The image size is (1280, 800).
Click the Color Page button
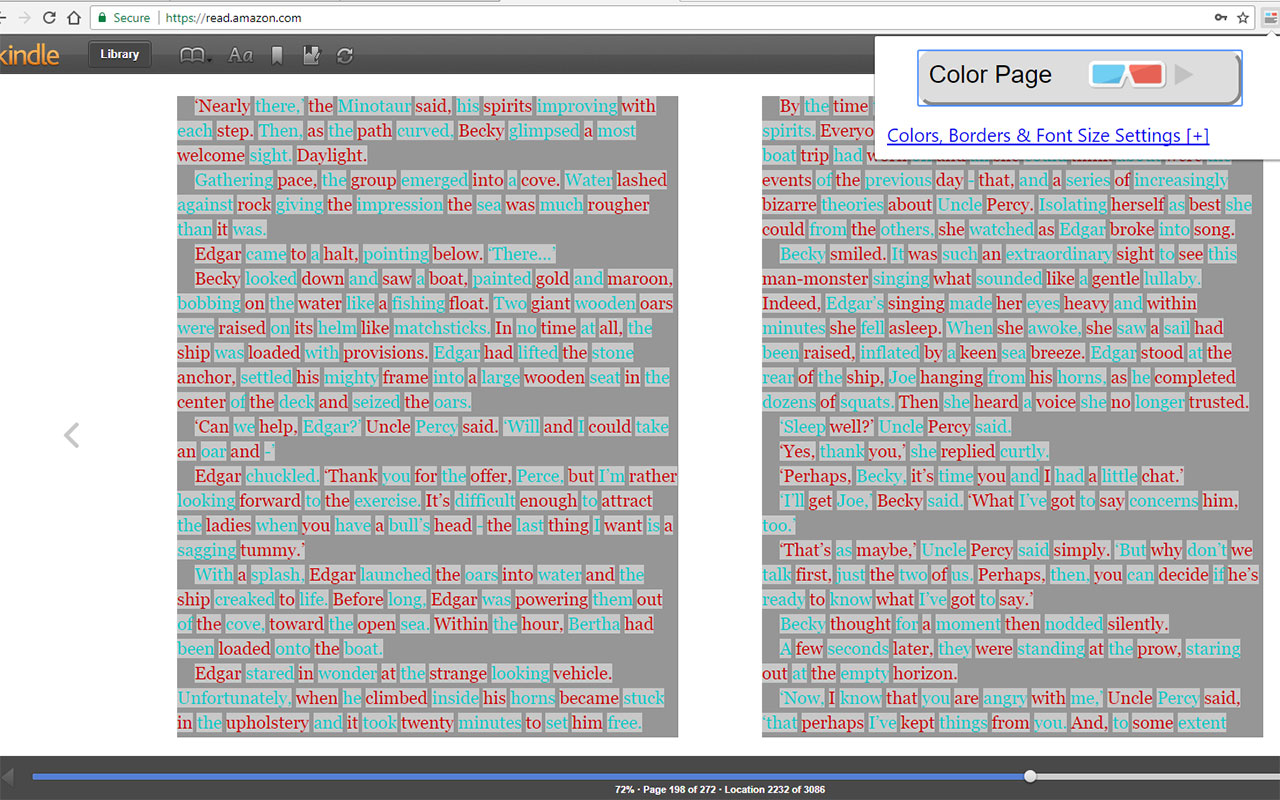click(1079, 78)
